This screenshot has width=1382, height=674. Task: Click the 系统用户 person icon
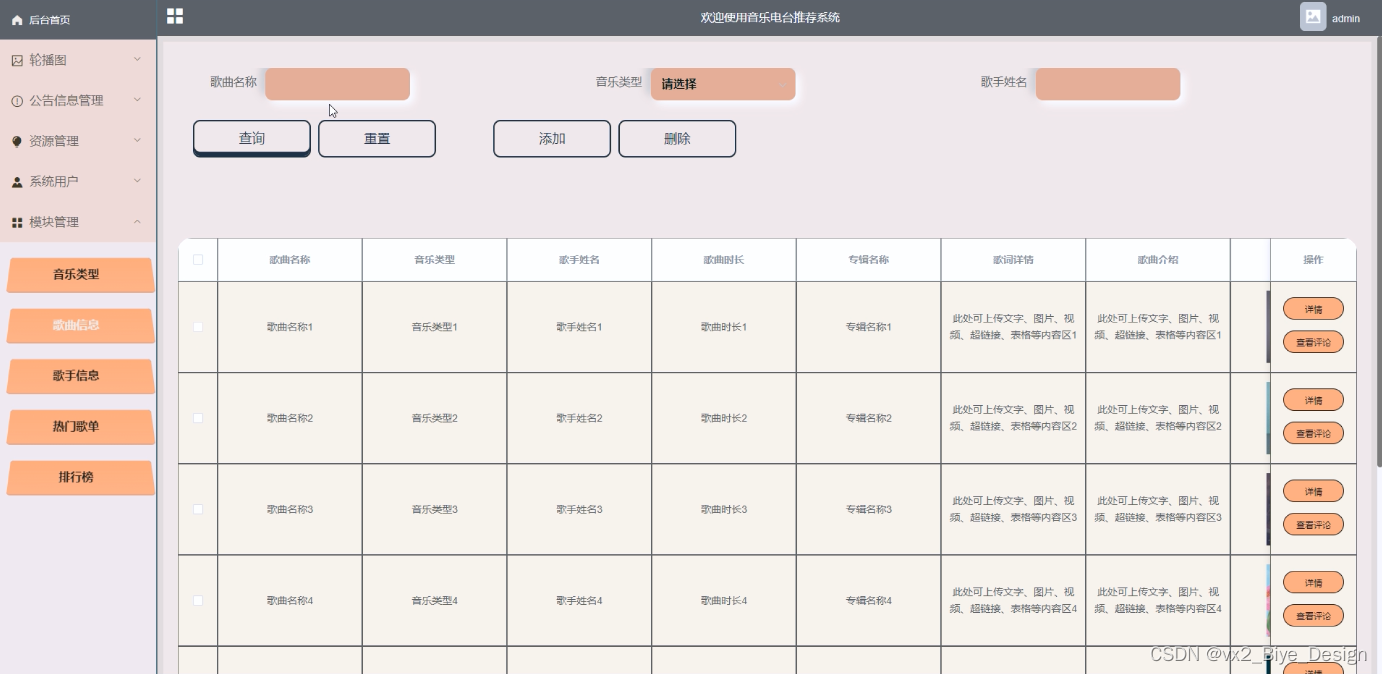coord(17,182)
